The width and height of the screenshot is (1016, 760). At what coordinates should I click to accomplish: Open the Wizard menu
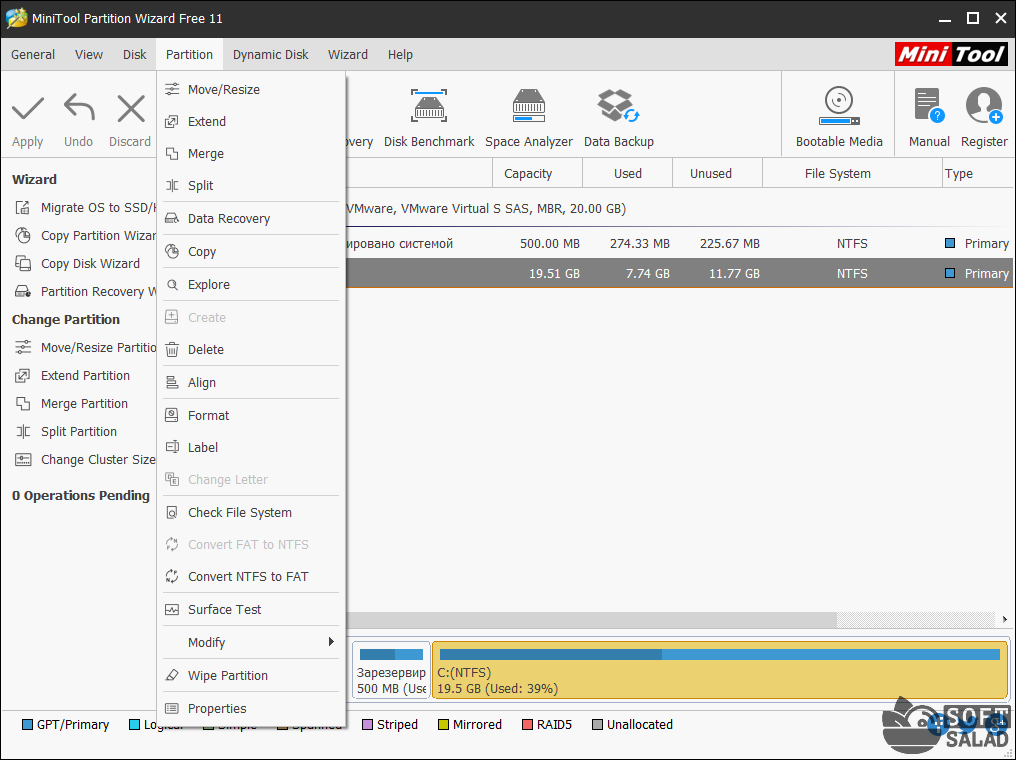[348, 55]
